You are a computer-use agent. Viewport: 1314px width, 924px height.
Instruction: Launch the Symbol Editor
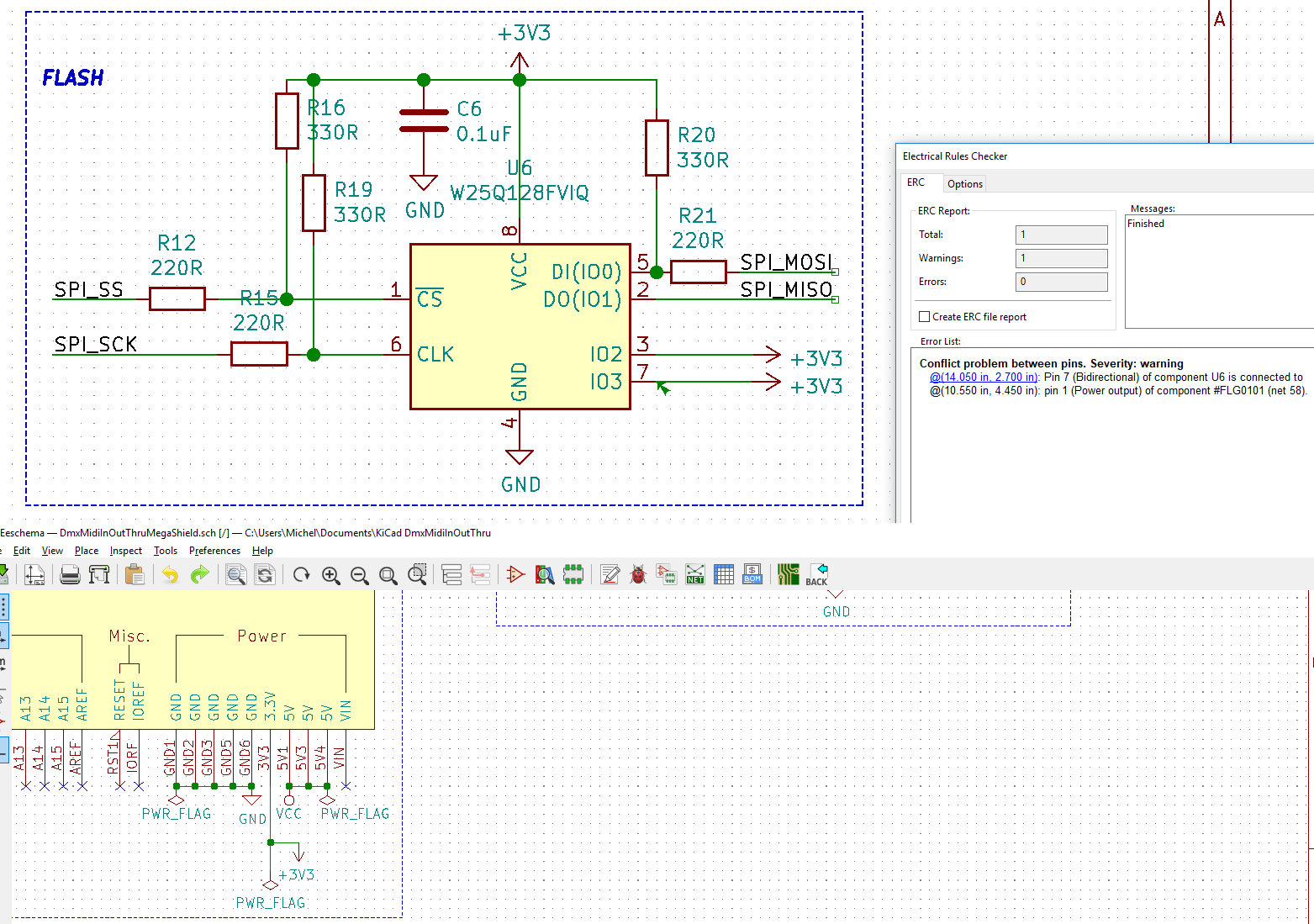pyautogui.click(x=516, y=575)
